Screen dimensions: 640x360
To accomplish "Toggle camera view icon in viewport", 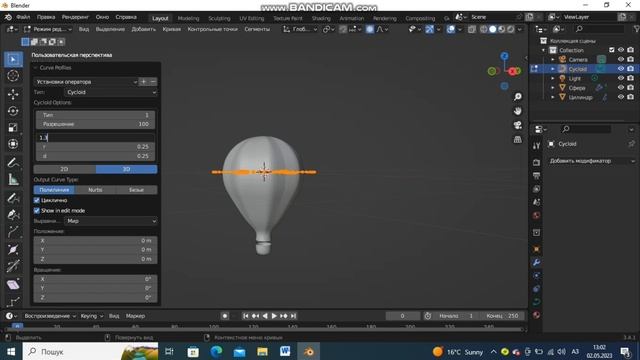I will (518, 125).
